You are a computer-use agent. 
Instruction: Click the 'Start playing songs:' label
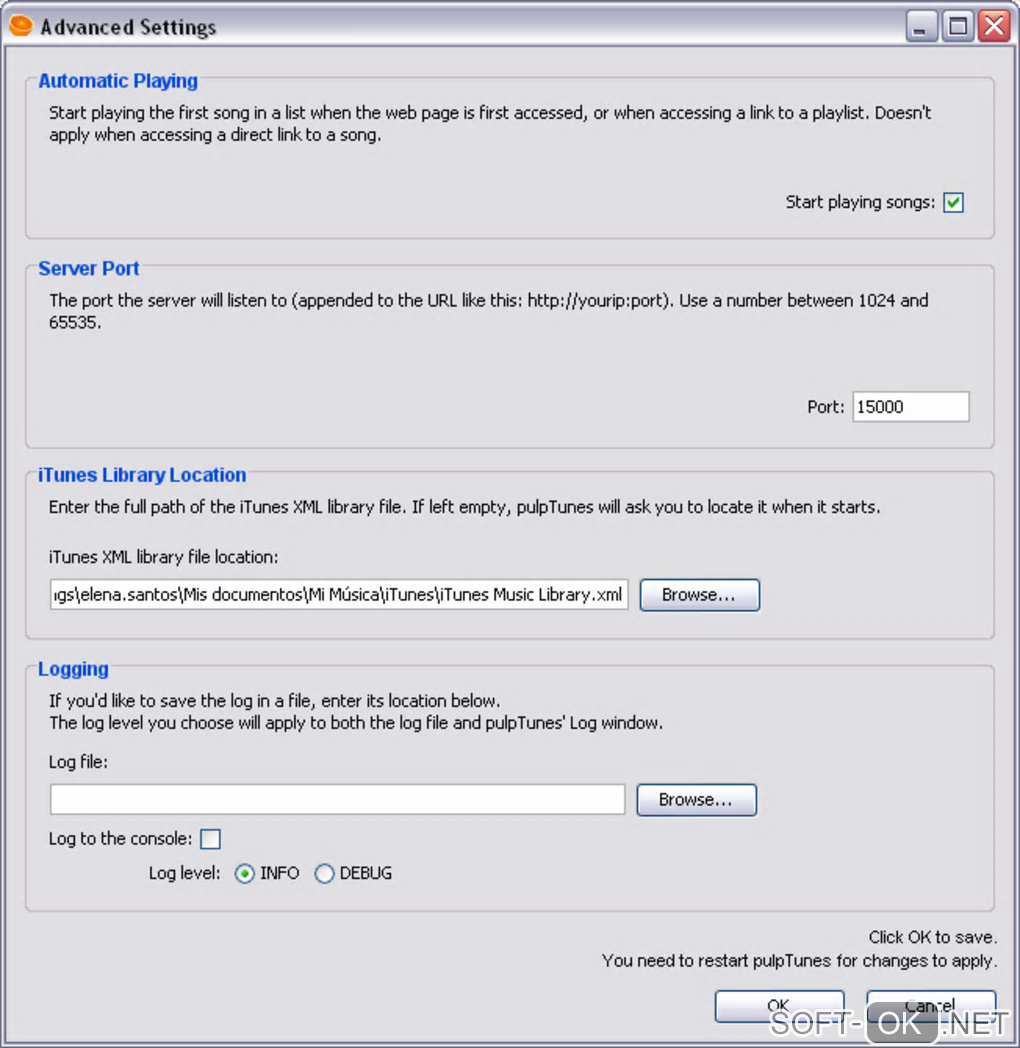[x=860, y=203]
